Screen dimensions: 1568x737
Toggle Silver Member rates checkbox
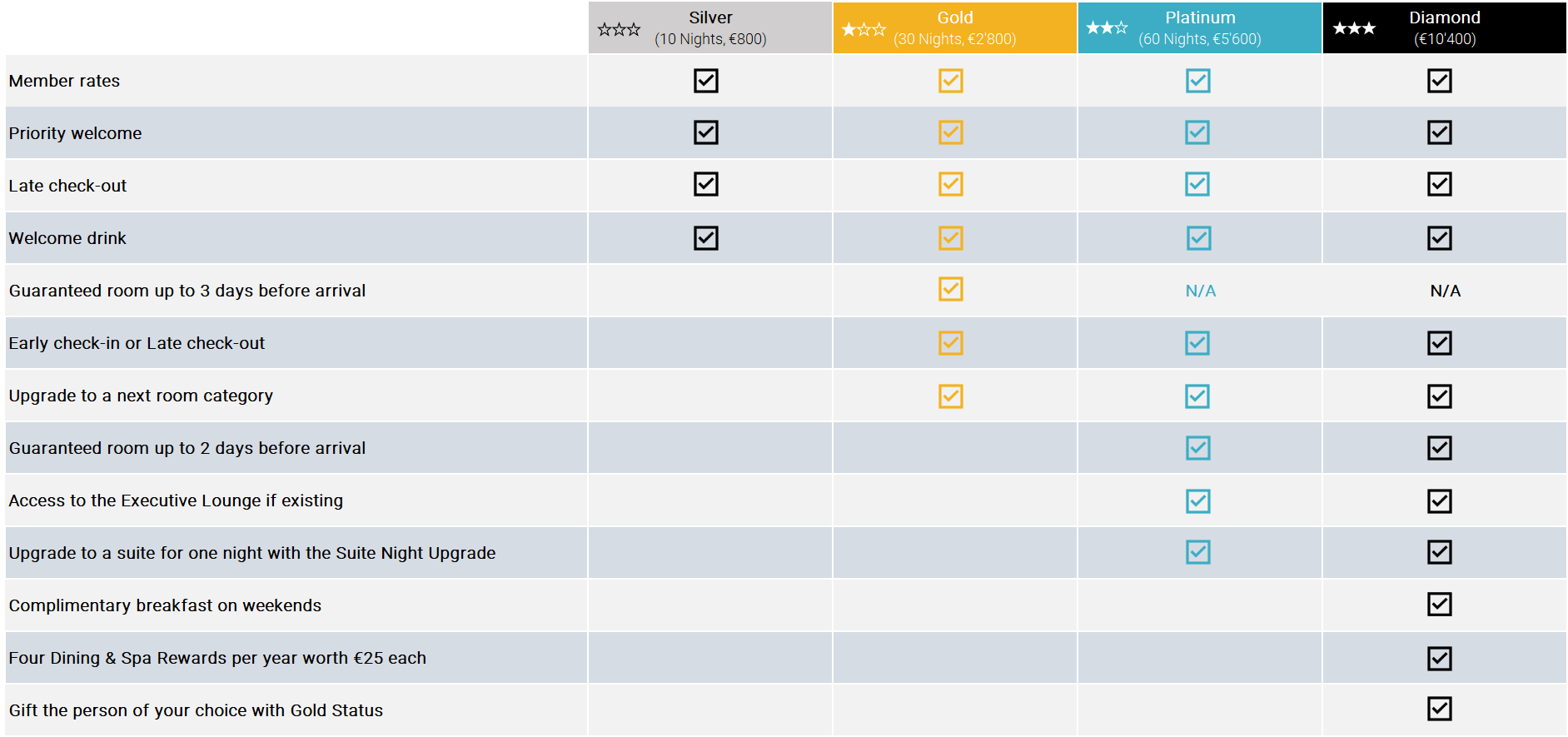tap(706, 81)
